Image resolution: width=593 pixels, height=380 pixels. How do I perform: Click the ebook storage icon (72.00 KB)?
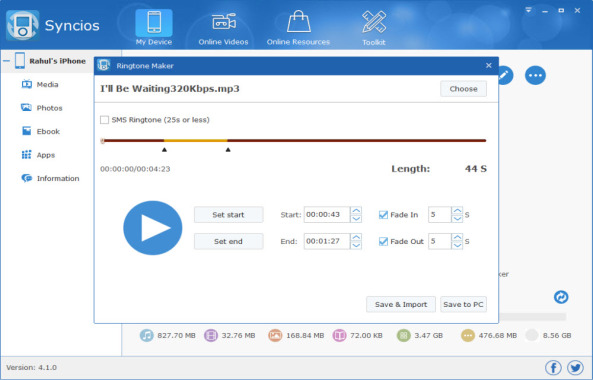pyautogui.click(x=339, y=335)
